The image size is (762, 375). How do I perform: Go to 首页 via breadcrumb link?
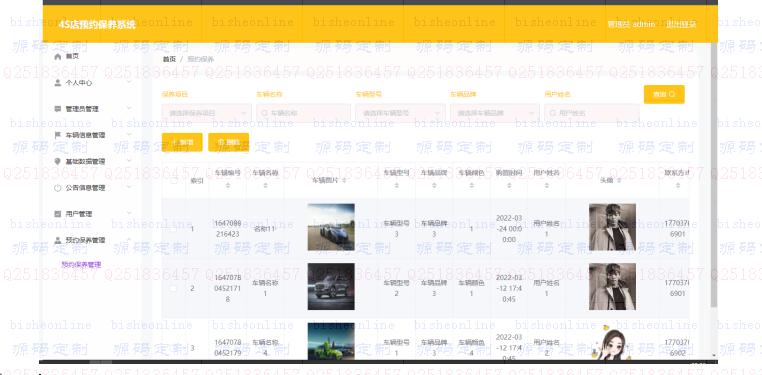coord(169,59)
